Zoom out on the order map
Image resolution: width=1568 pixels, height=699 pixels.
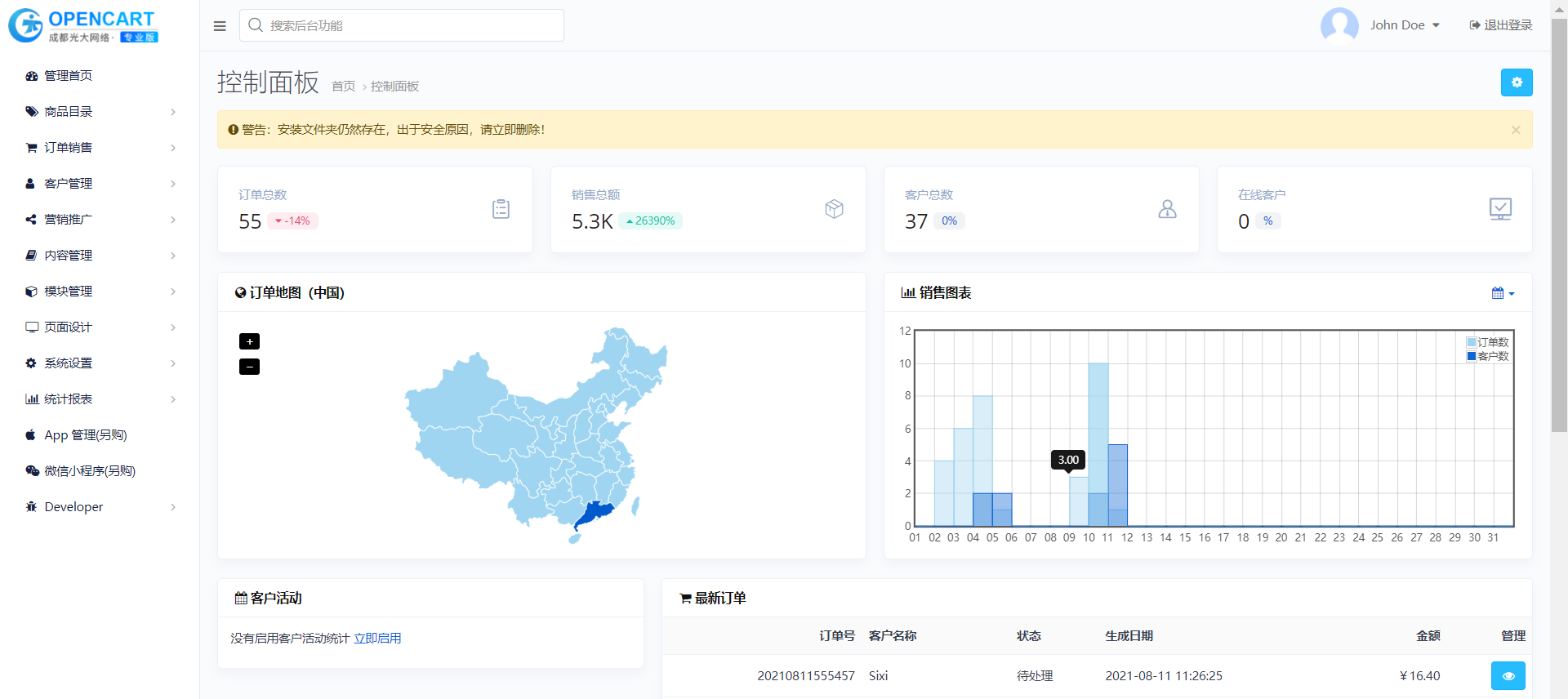click(x=250, y=367)
